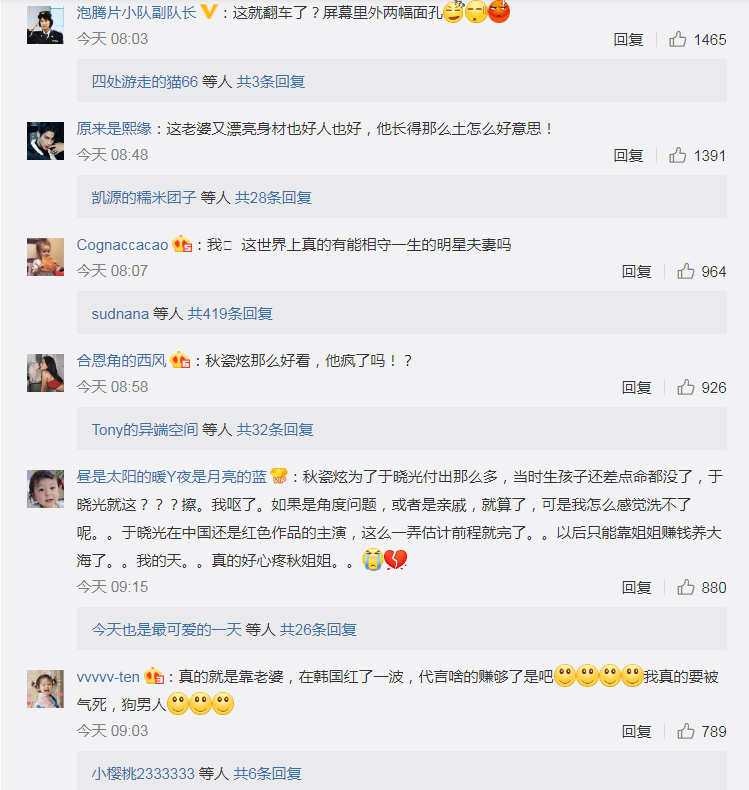Open 小樱桃2333333 user profile
749x790 pixels.
143,774
